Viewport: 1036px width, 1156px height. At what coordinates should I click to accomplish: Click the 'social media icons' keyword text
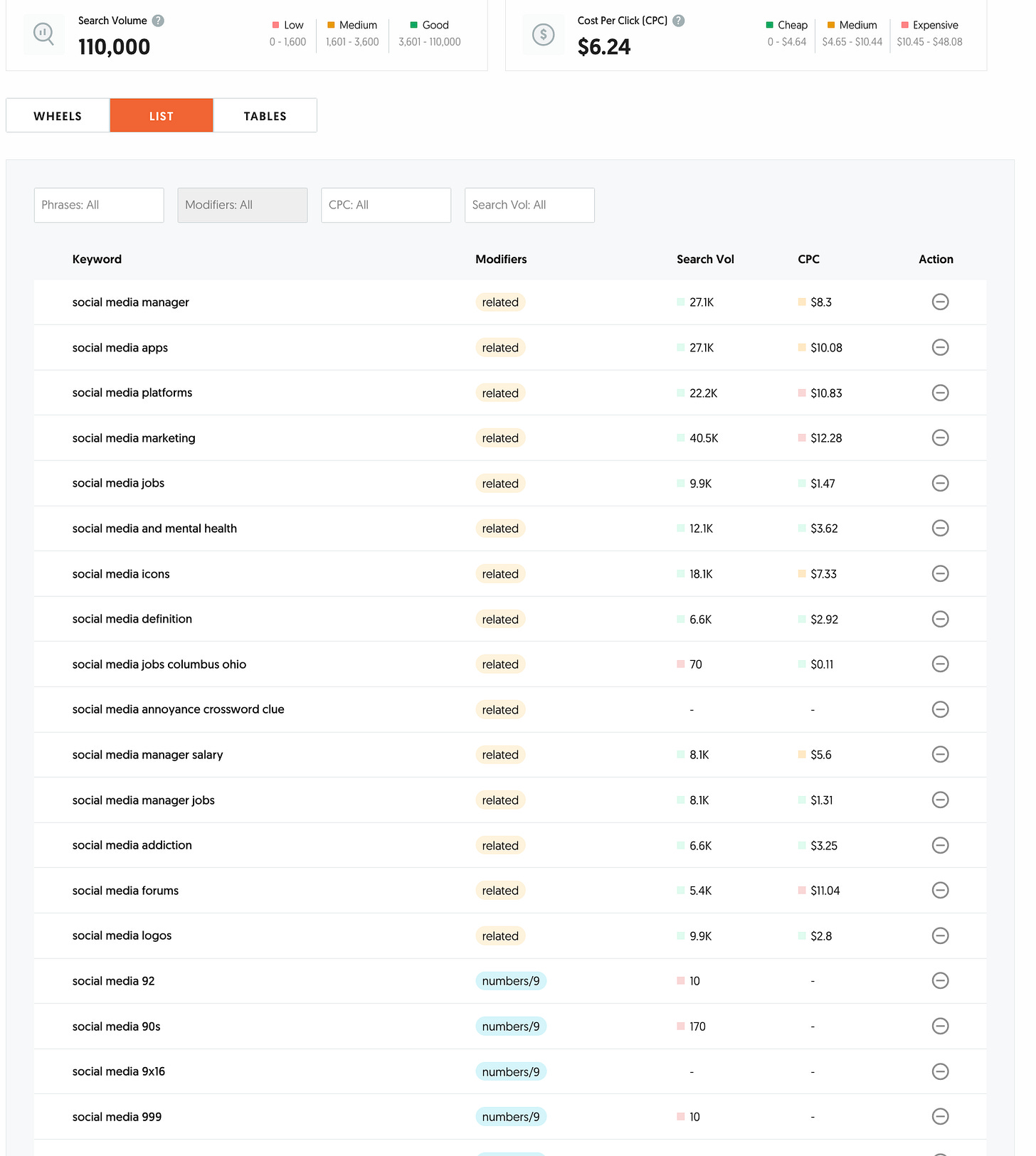point(121,574)
